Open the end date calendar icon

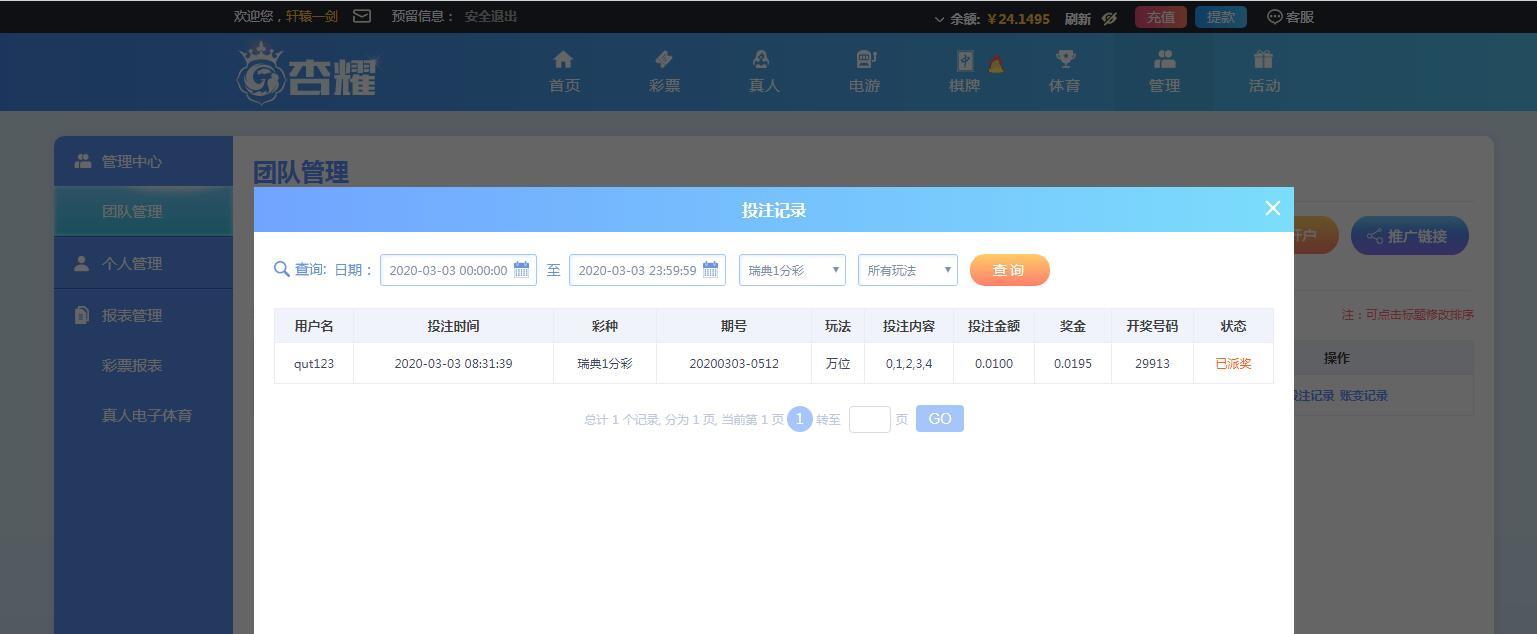coord(711,269)
